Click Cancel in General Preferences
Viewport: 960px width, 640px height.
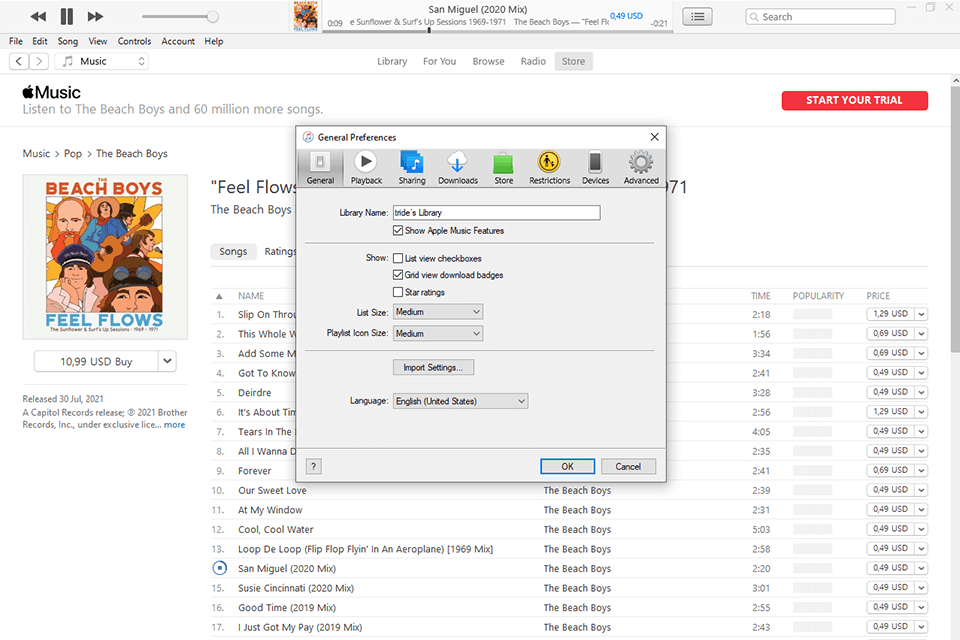coord(628,467)
